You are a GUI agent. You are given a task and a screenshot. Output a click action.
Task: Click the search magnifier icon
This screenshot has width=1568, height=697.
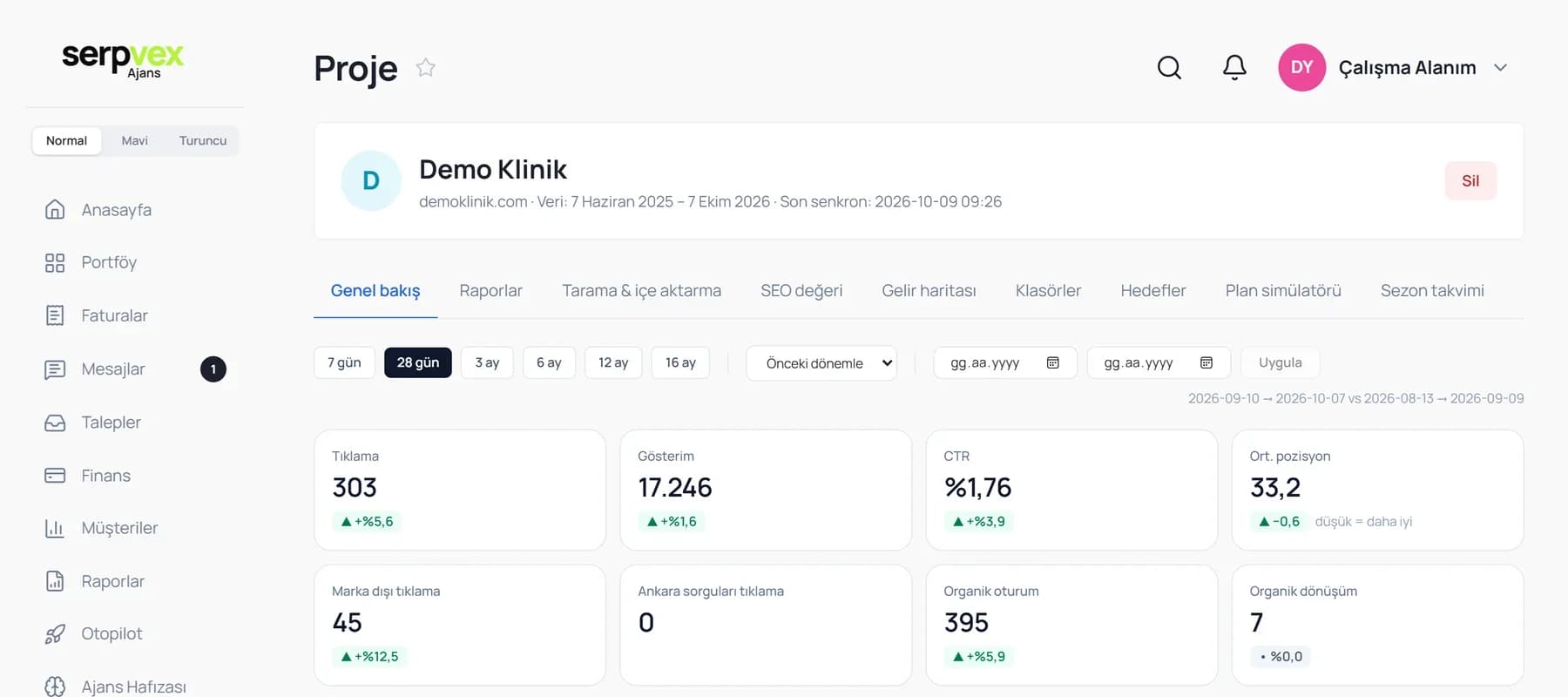click(1169, 67)
